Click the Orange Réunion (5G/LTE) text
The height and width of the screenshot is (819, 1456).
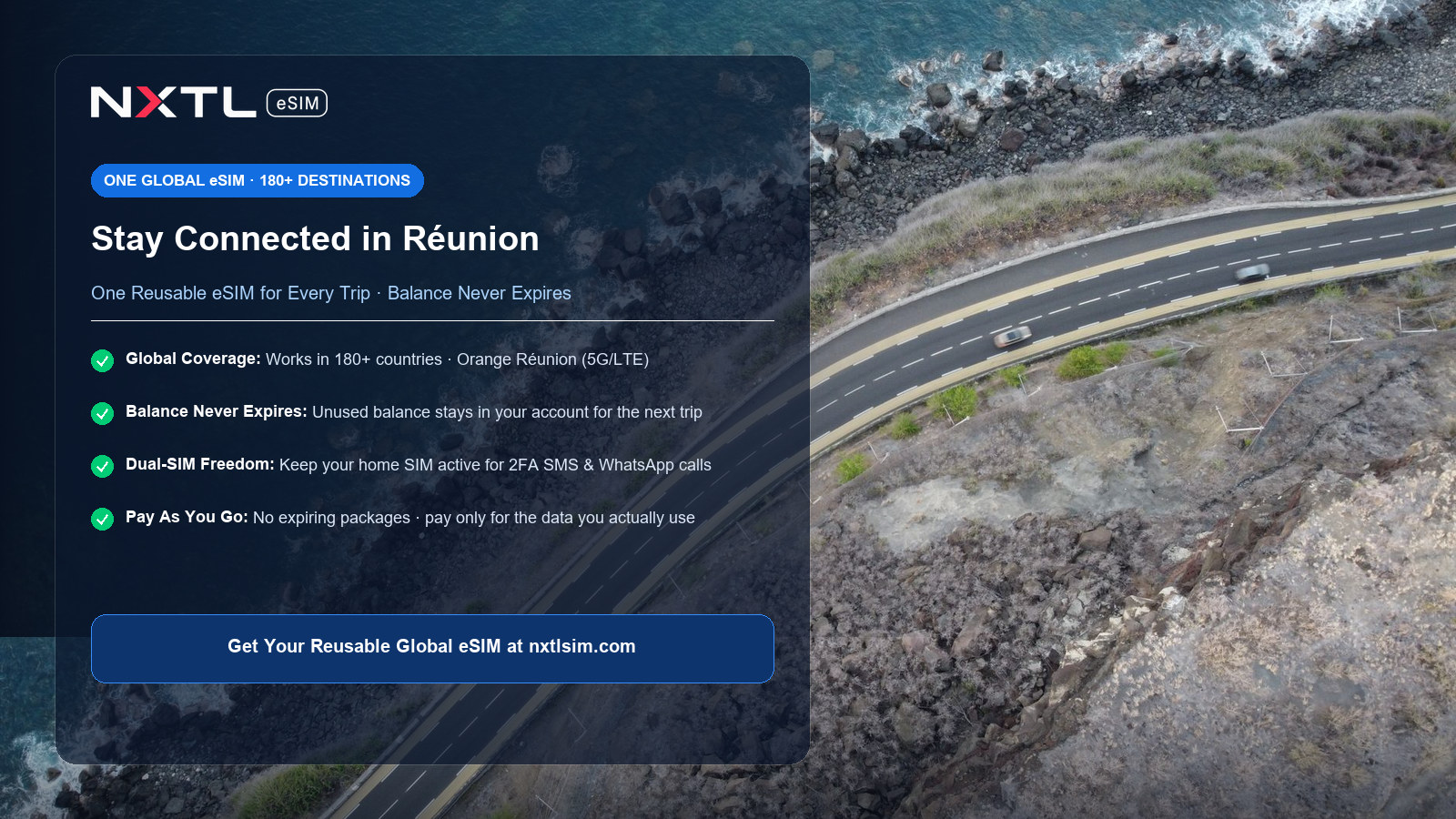(x=552, y=359)
